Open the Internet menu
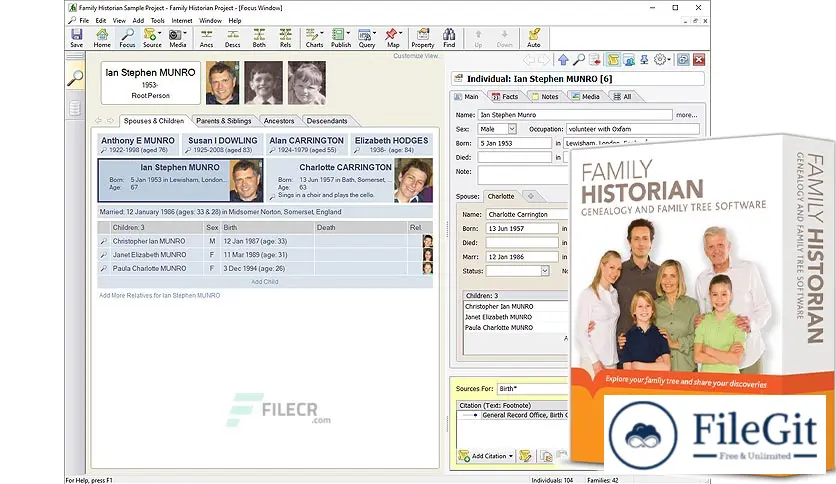This screenshot has height=484, width=836. [x=182, y=20]
